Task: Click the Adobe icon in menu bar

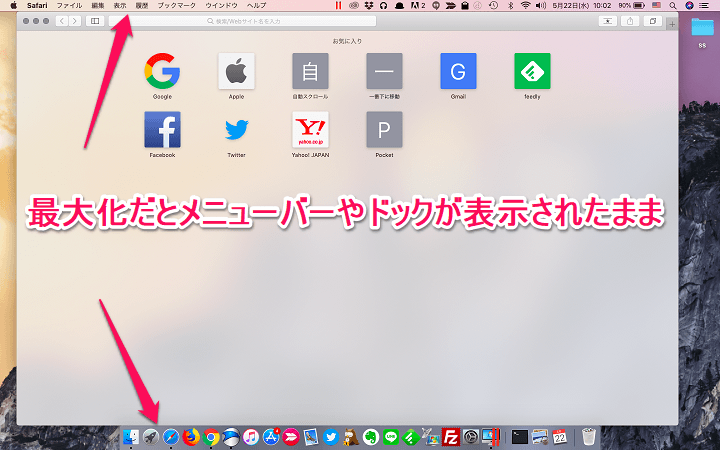Action: (x=417, y=6)
